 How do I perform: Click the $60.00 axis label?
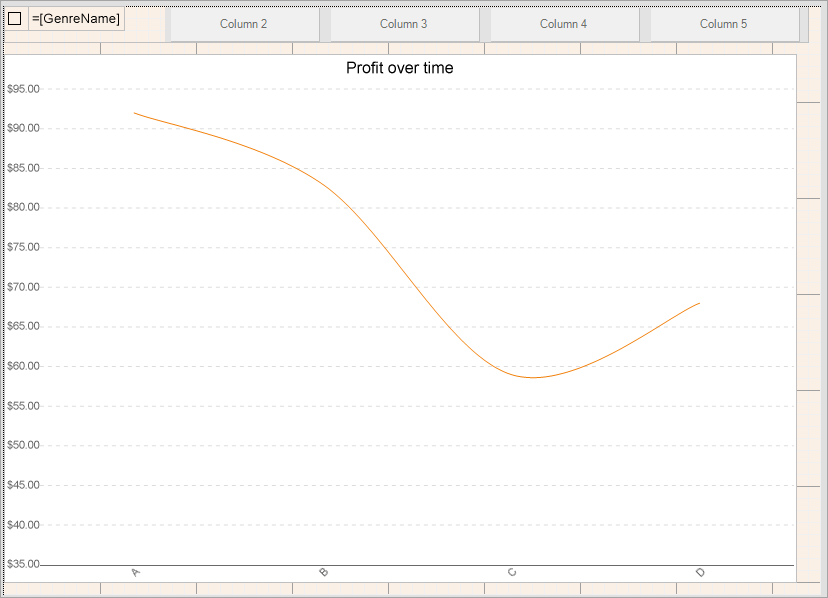(23, 366)
